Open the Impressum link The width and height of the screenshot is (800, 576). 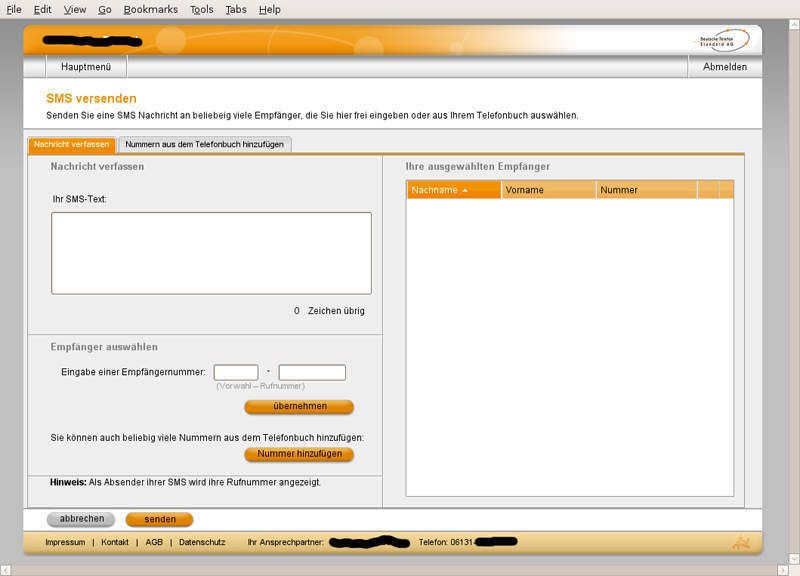(65, 542)
